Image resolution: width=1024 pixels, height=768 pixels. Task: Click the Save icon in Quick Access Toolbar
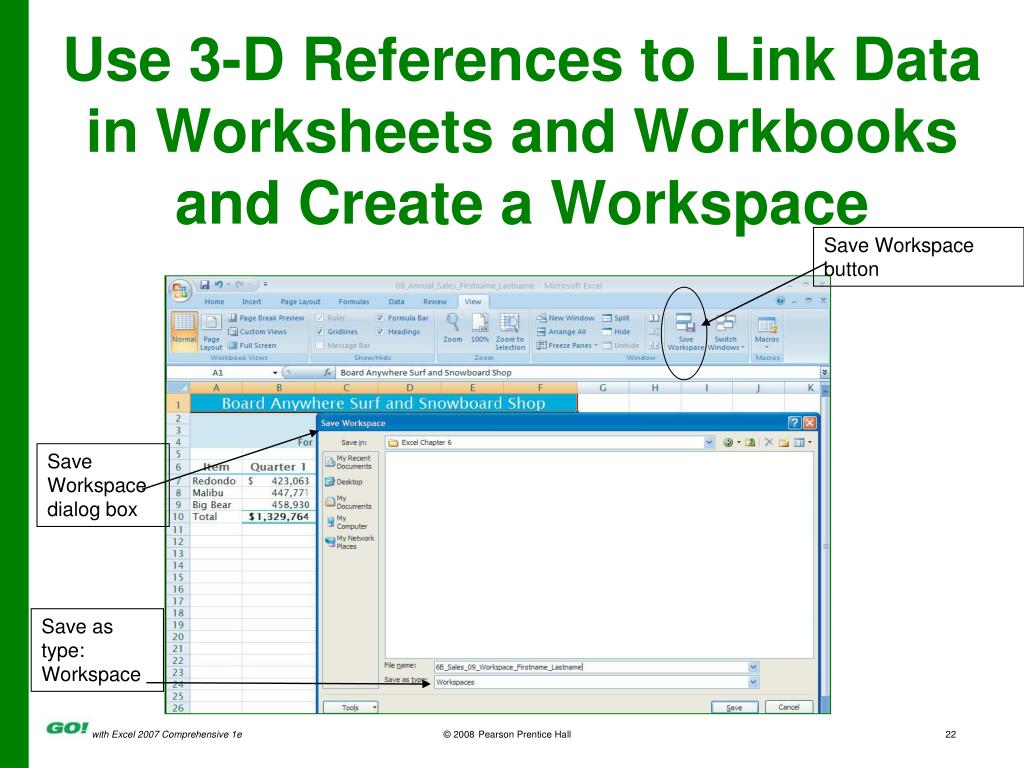[x=204, y=285]
